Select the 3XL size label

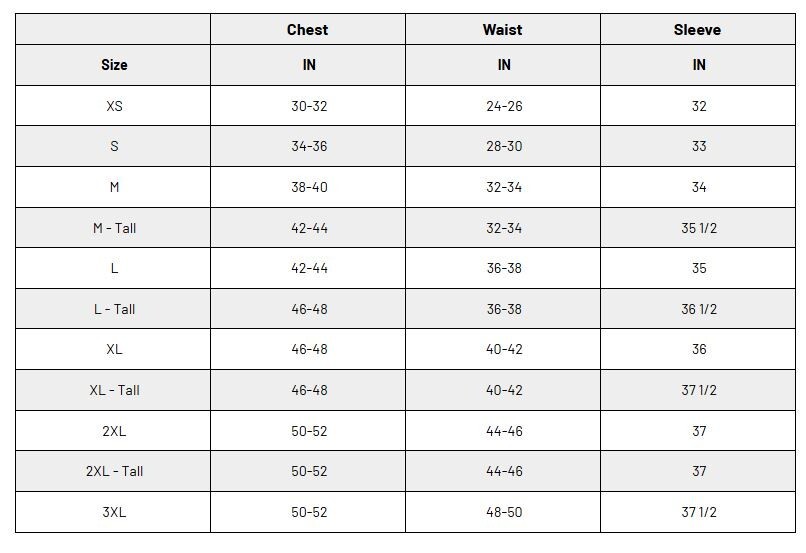[114, 512]
